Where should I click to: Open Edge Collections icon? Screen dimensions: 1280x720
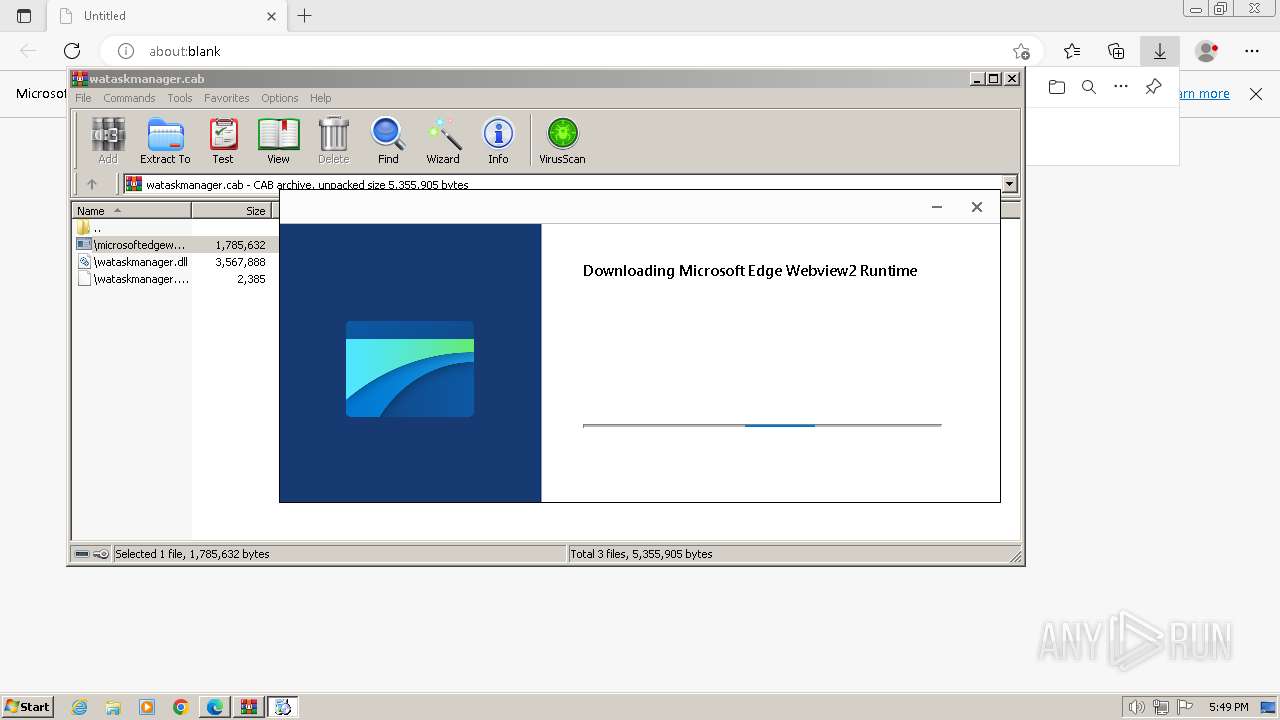1116,51
